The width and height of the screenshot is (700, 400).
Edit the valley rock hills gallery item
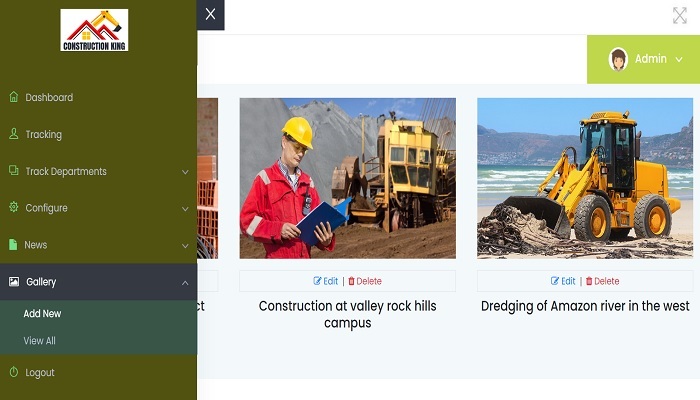pyautogui.click(x=326, y=281)
